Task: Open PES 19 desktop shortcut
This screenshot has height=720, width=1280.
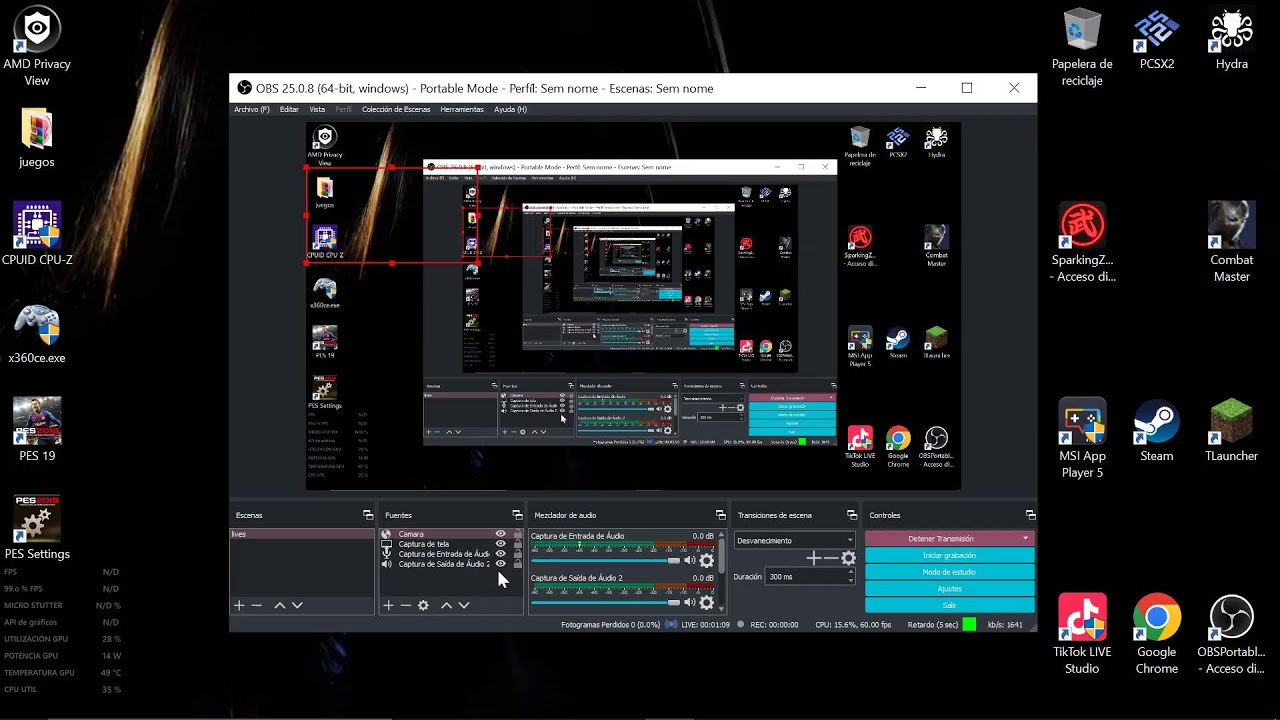Action: (x=37, y=430)
